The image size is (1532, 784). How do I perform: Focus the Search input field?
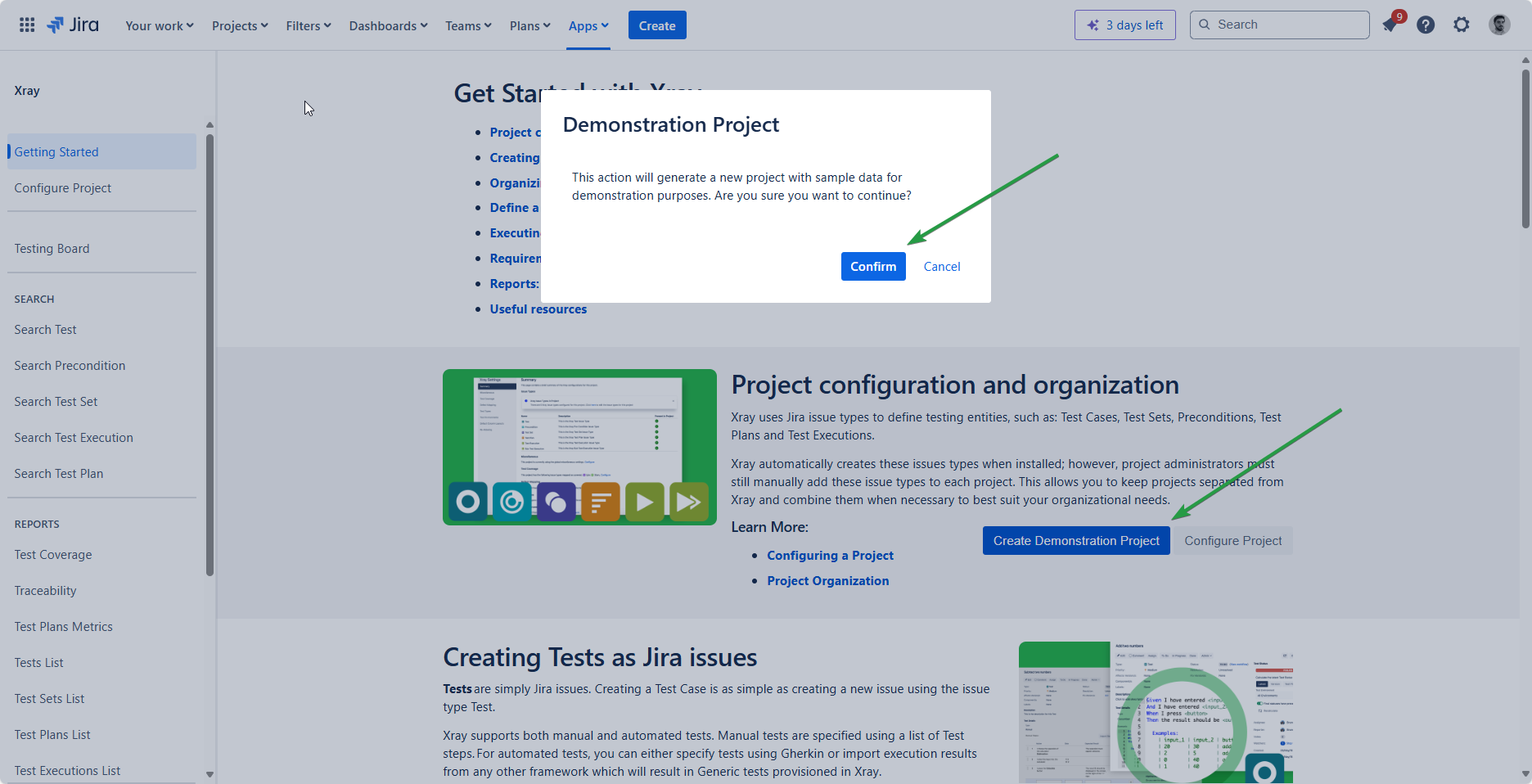point(1279,25)
